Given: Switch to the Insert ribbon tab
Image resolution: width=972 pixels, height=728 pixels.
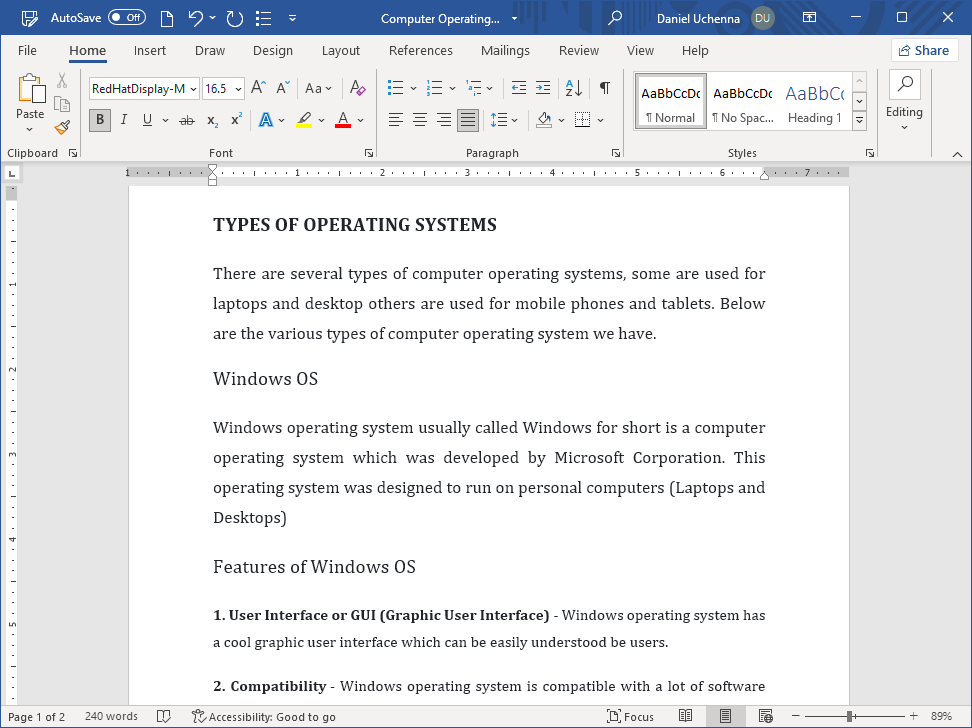Looking at the screenshot, I should click(149, 50).
